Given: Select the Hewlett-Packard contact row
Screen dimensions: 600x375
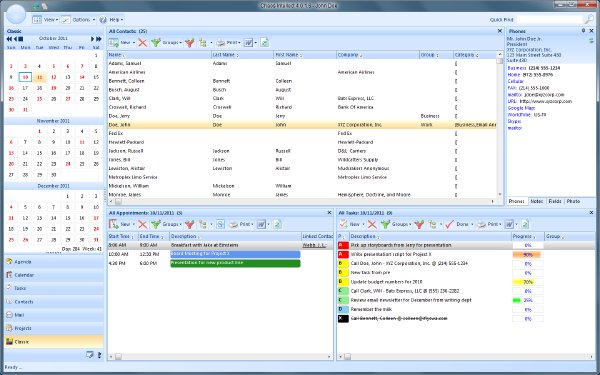Looking at the screenshot, I should tap(302, 142).
